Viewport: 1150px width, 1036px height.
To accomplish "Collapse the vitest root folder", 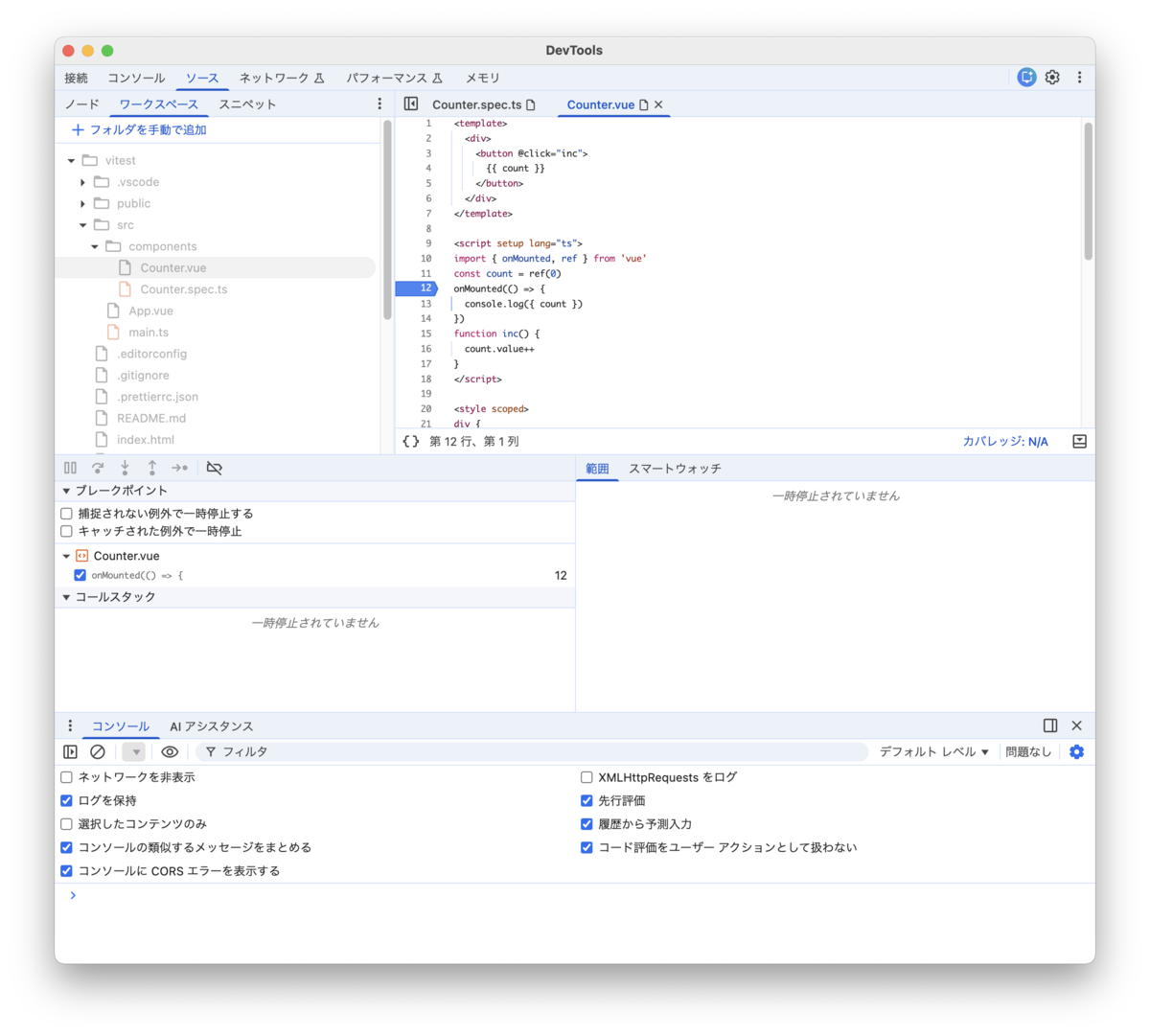I will tap(71, 161).
